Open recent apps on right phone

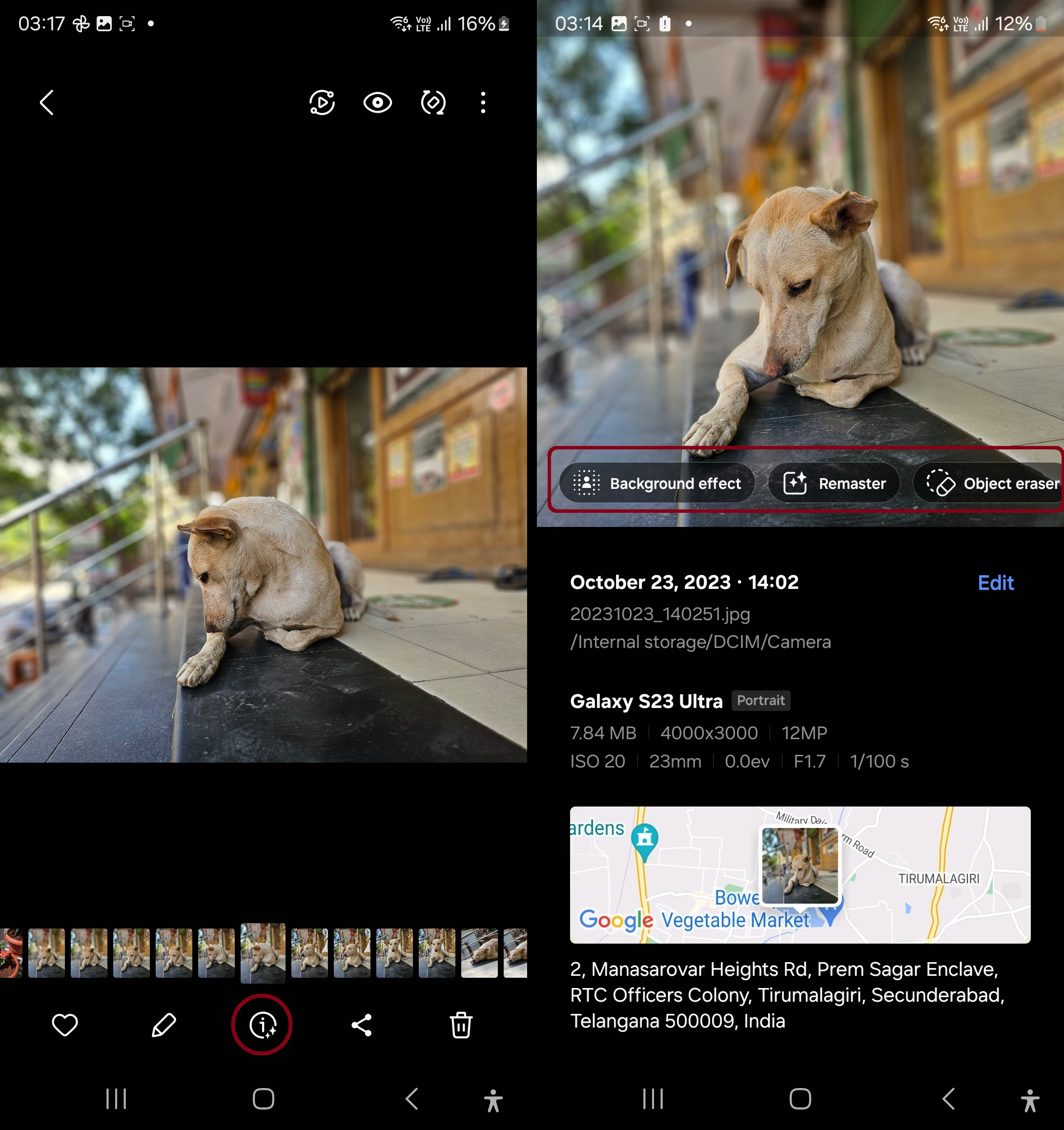[653, 1099]
